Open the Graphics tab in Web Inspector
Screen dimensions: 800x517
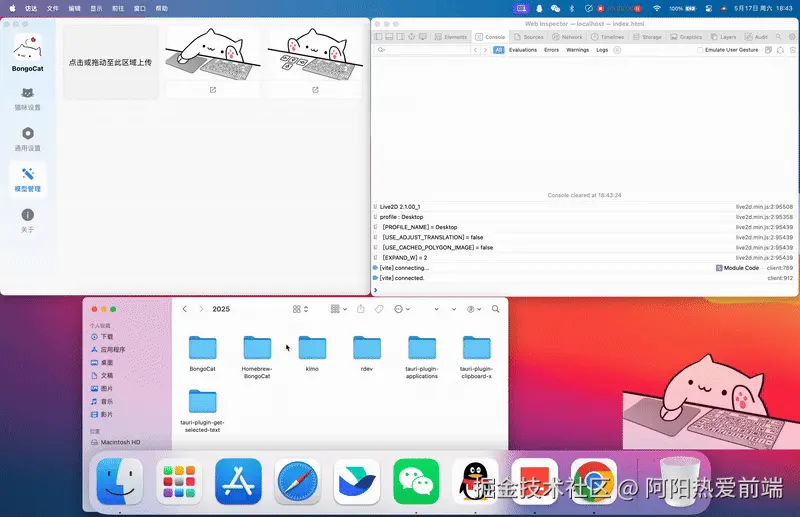click(686, 37)
